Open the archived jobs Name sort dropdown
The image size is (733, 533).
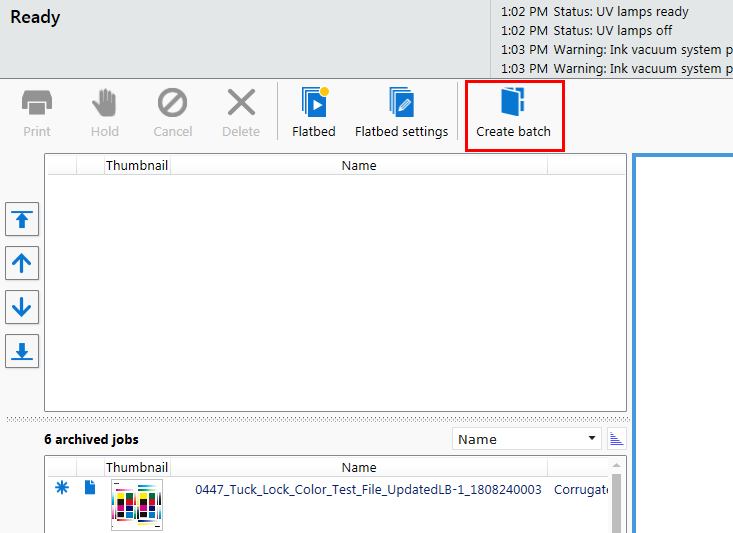pyautogui.click(x=527, y=439)
